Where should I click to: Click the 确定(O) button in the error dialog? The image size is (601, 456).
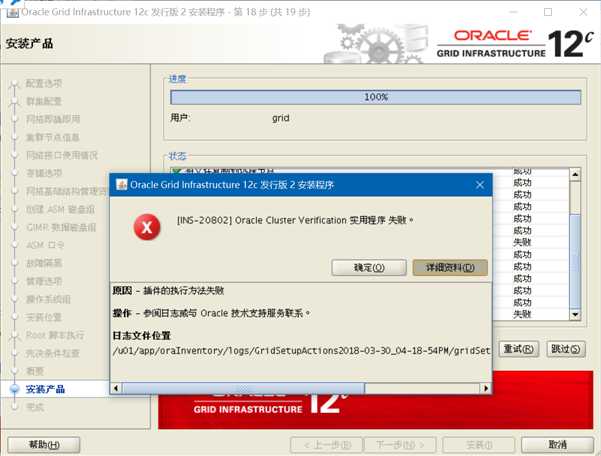(x=369, y=267)
